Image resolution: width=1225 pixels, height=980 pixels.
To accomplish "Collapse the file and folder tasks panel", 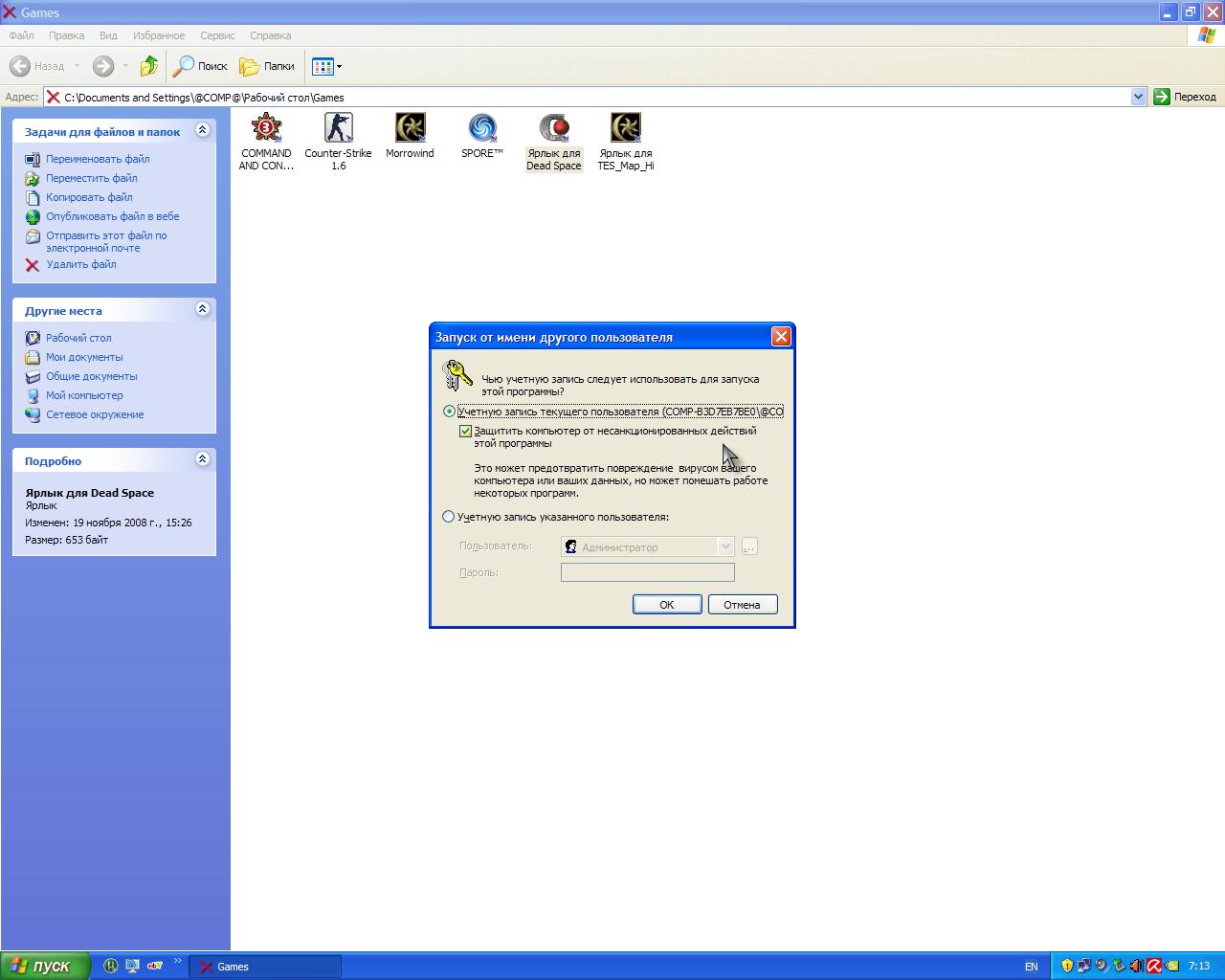I will tap(202, 130).
